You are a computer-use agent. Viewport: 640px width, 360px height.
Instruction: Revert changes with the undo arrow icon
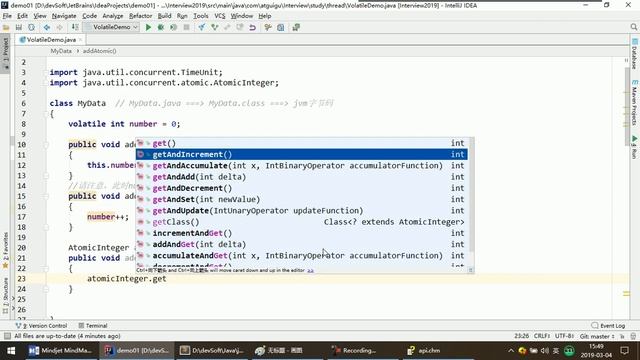(252, 27)
